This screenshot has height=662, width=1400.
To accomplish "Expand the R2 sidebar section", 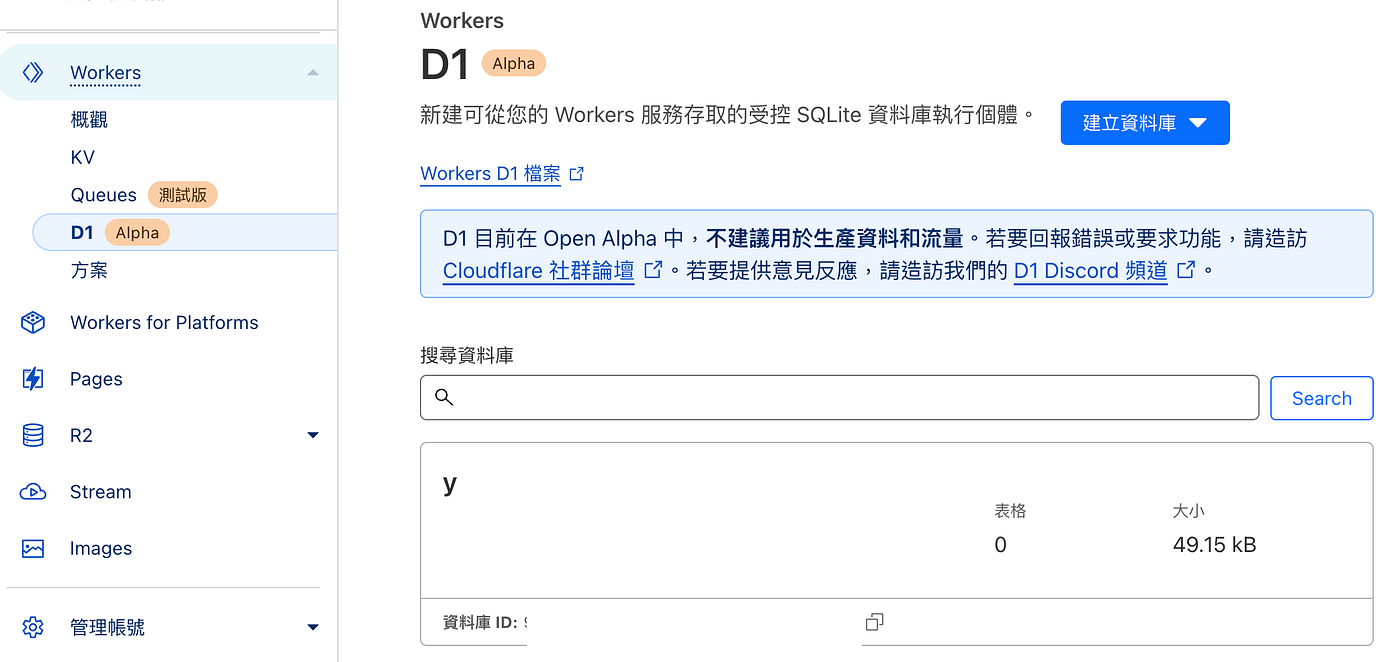I will 313,435.
